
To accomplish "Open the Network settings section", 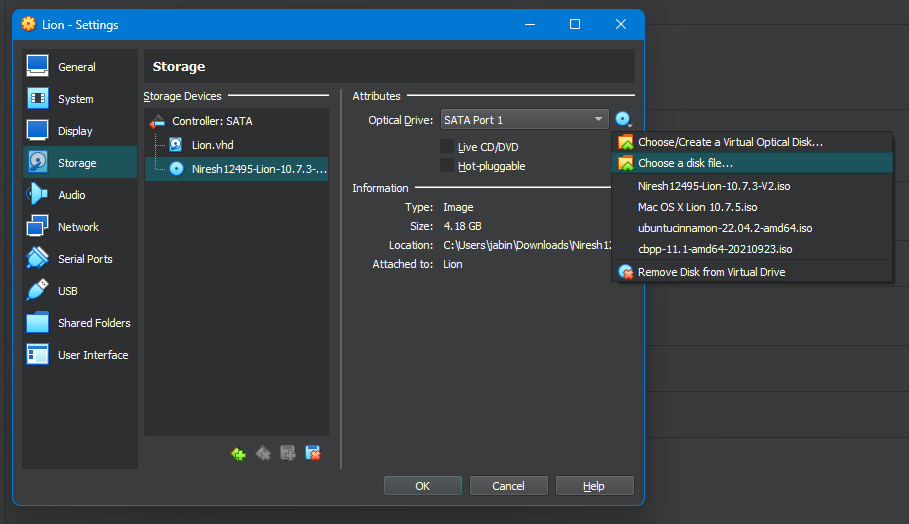I will [x=78, y=227].
